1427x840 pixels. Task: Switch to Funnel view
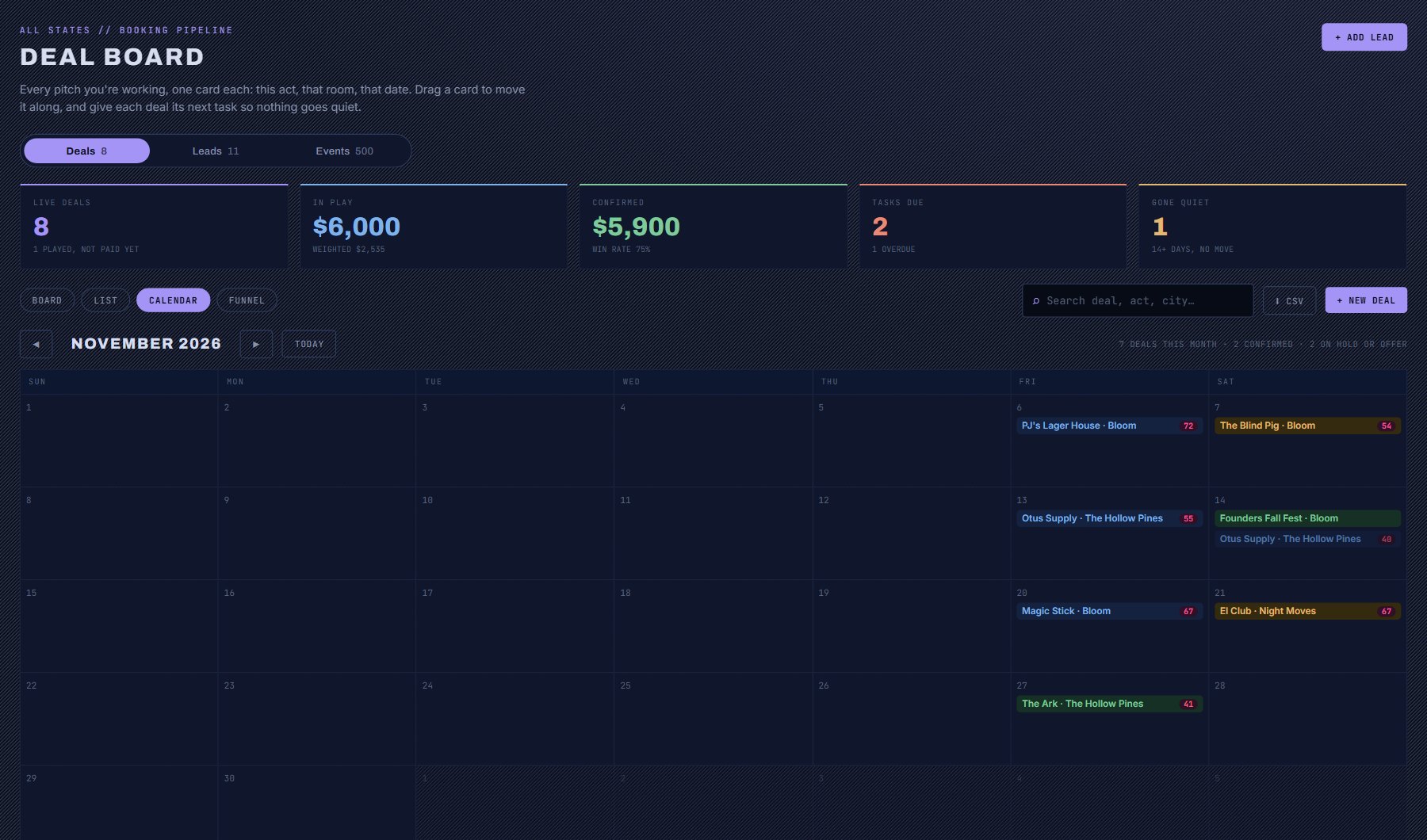pyautogui.click(x=247, y=300)
